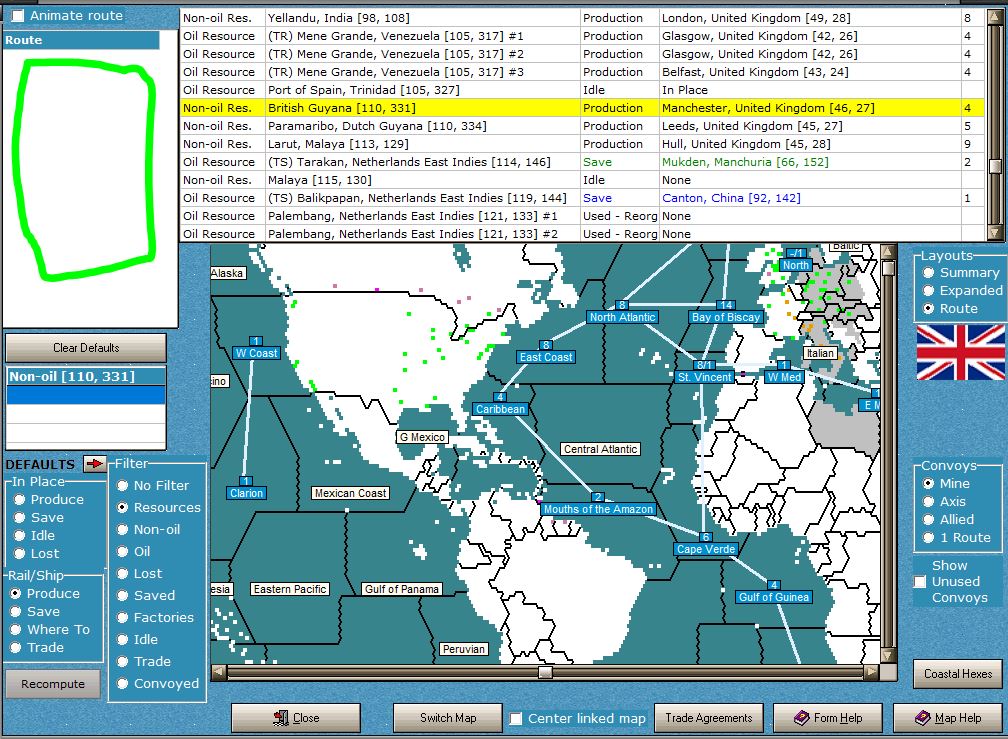Click the Coastal Hexes button
Viewport: 1008px width, 739px height.
pos(958,673)
